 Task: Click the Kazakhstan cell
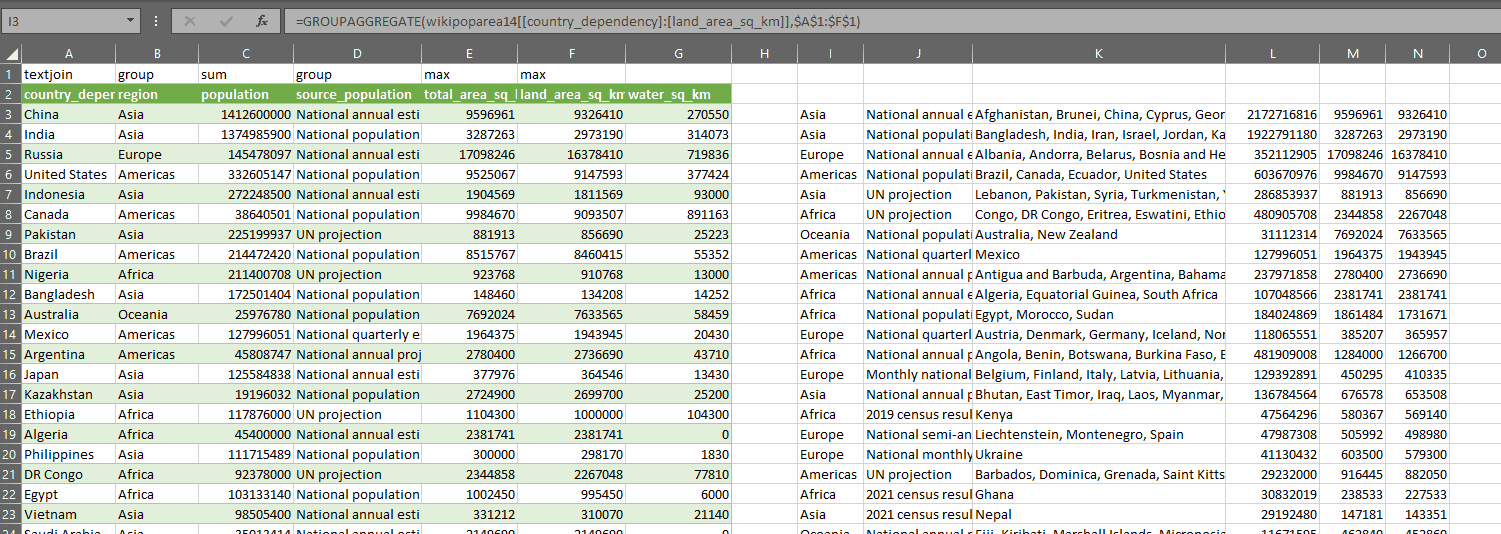pos(68,394)
